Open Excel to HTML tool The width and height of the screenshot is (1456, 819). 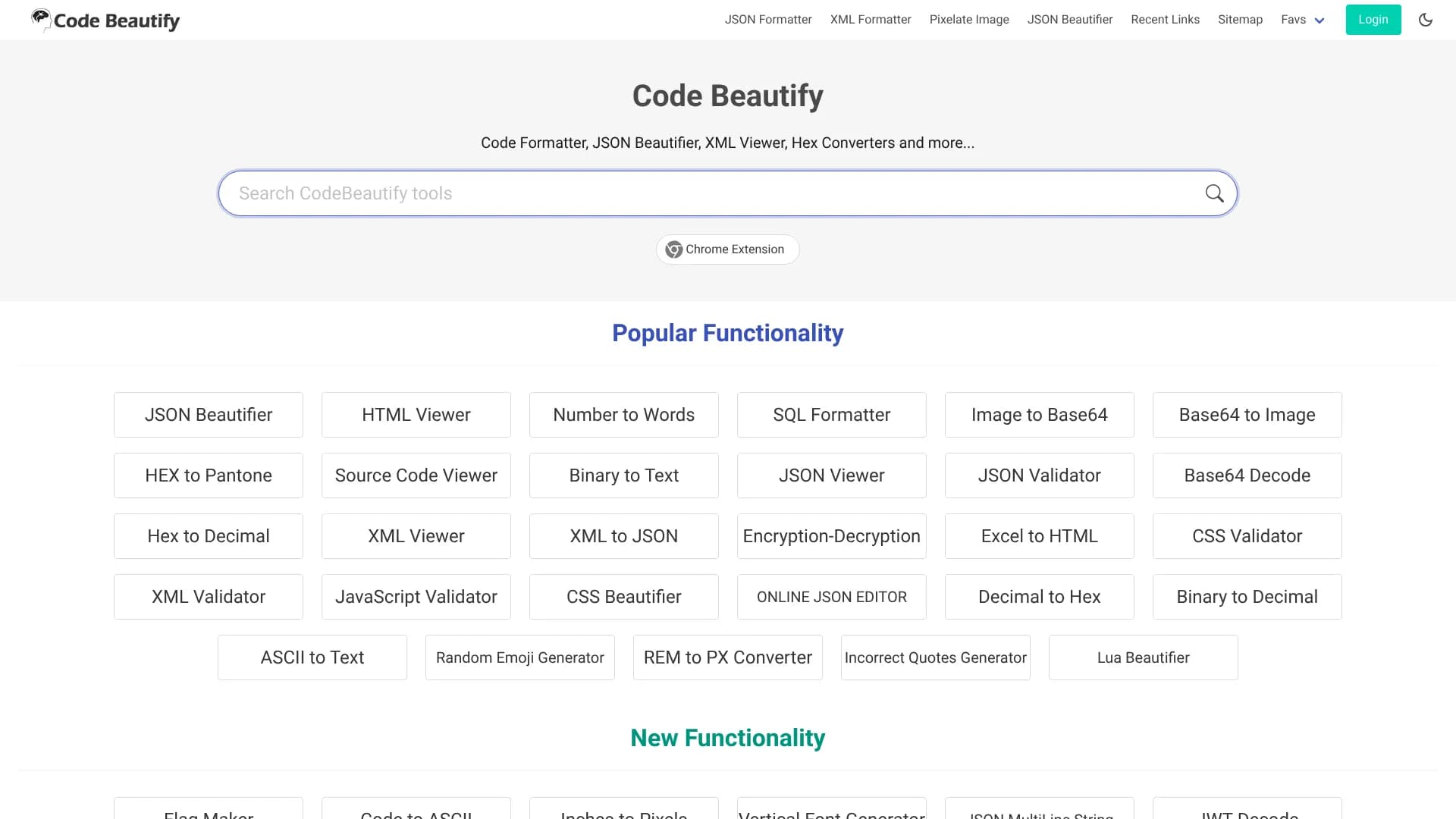1040,536
